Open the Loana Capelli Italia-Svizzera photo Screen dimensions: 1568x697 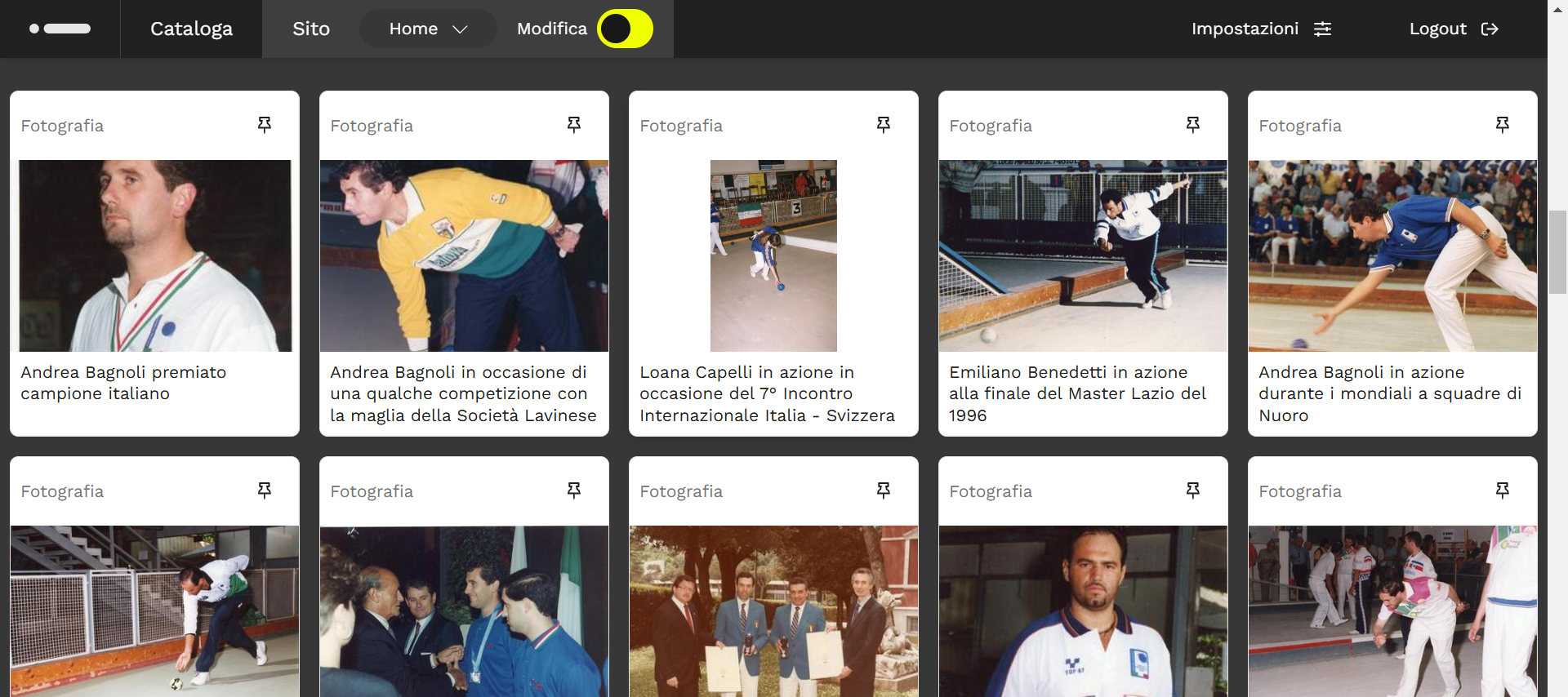773,255
